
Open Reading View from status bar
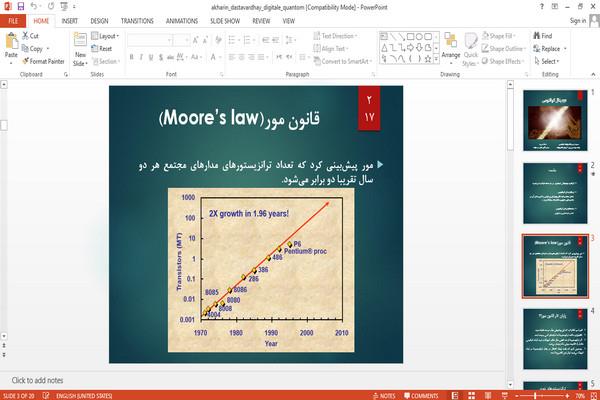(488, 395)
